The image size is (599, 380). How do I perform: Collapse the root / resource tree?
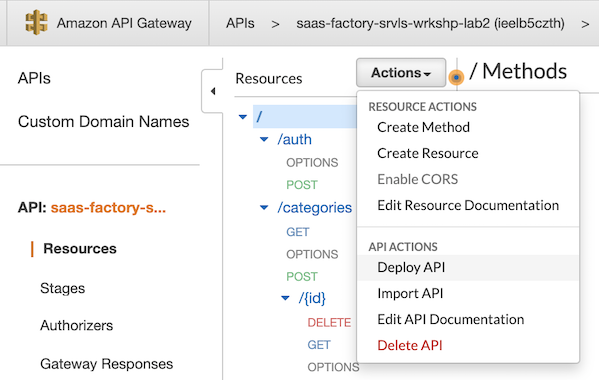tap(243, 117)
